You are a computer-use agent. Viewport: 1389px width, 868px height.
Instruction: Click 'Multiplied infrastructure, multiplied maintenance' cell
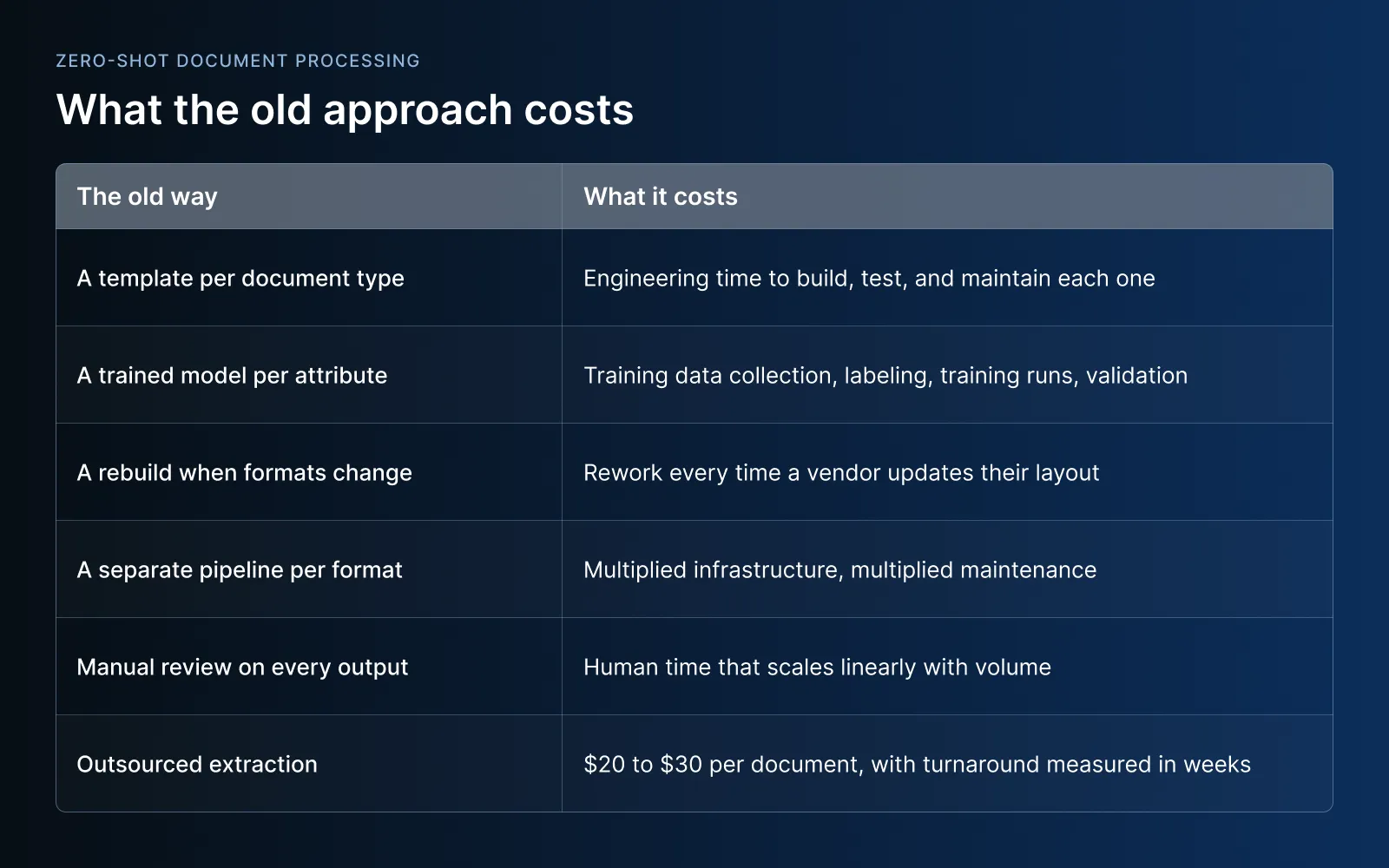point(947,569)
